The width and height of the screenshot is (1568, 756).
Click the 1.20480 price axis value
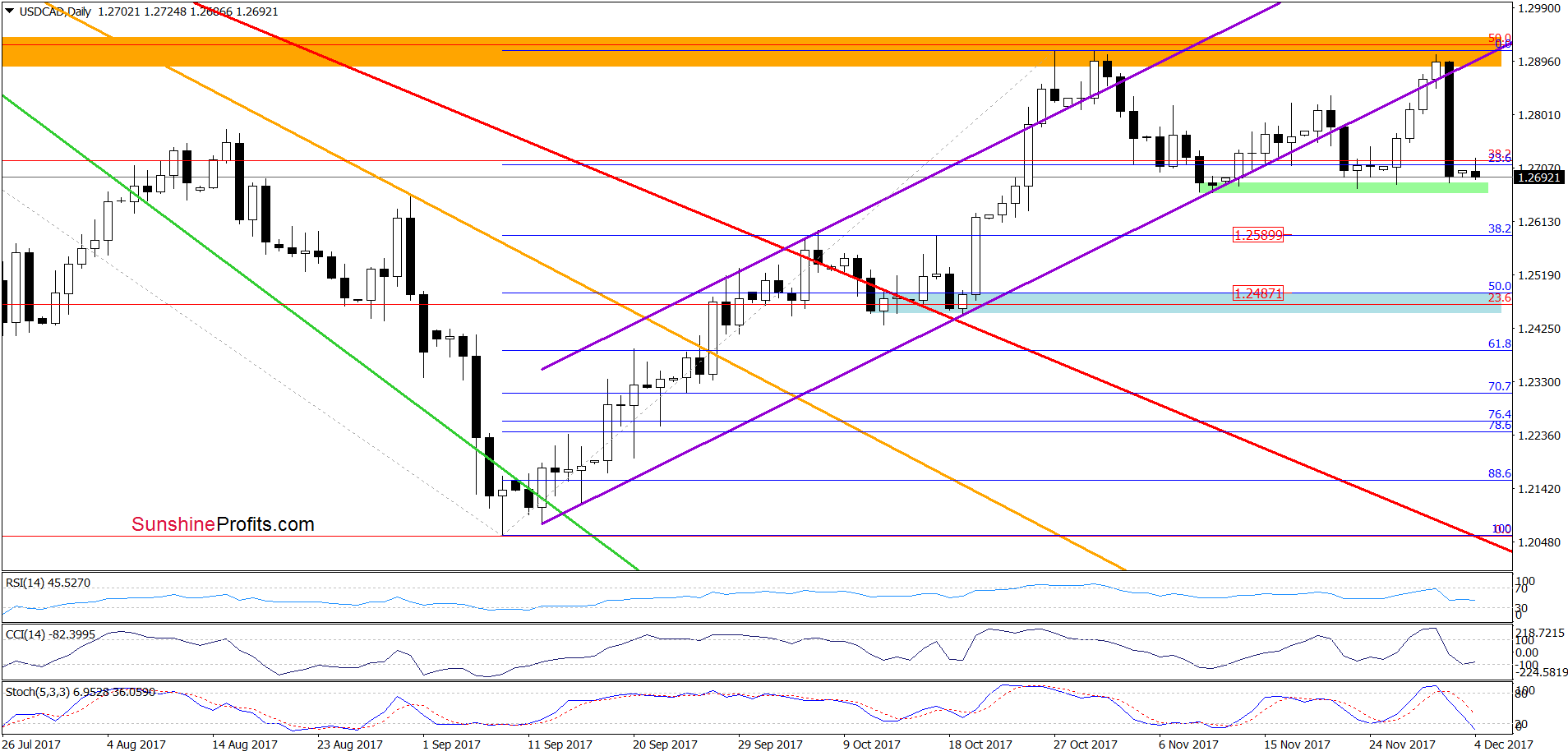click(1538, 542)
